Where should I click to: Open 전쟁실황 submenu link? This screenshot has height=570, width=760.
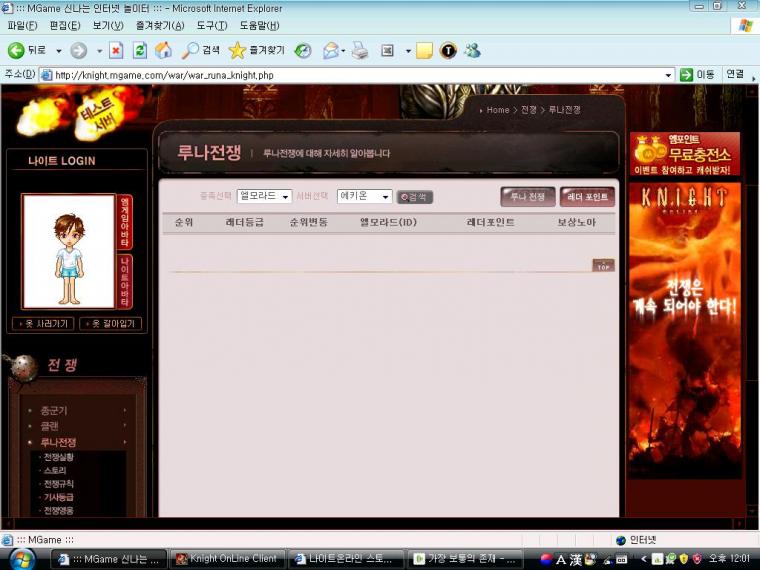59,457
